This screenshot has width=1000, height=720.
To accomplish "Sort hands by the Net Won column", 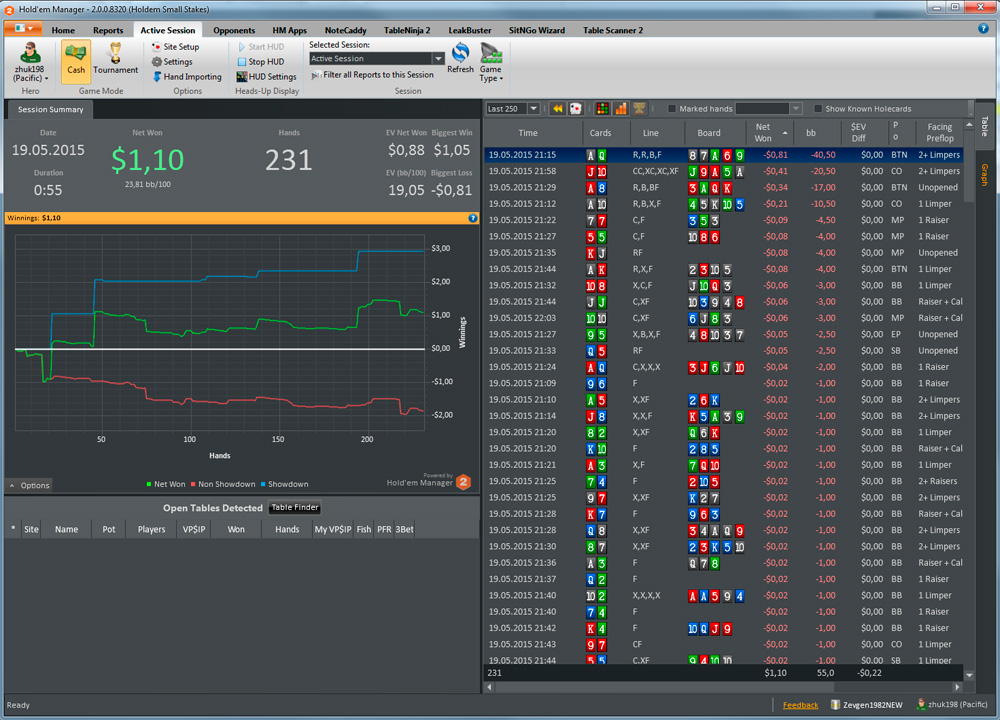I will [768, 133].
